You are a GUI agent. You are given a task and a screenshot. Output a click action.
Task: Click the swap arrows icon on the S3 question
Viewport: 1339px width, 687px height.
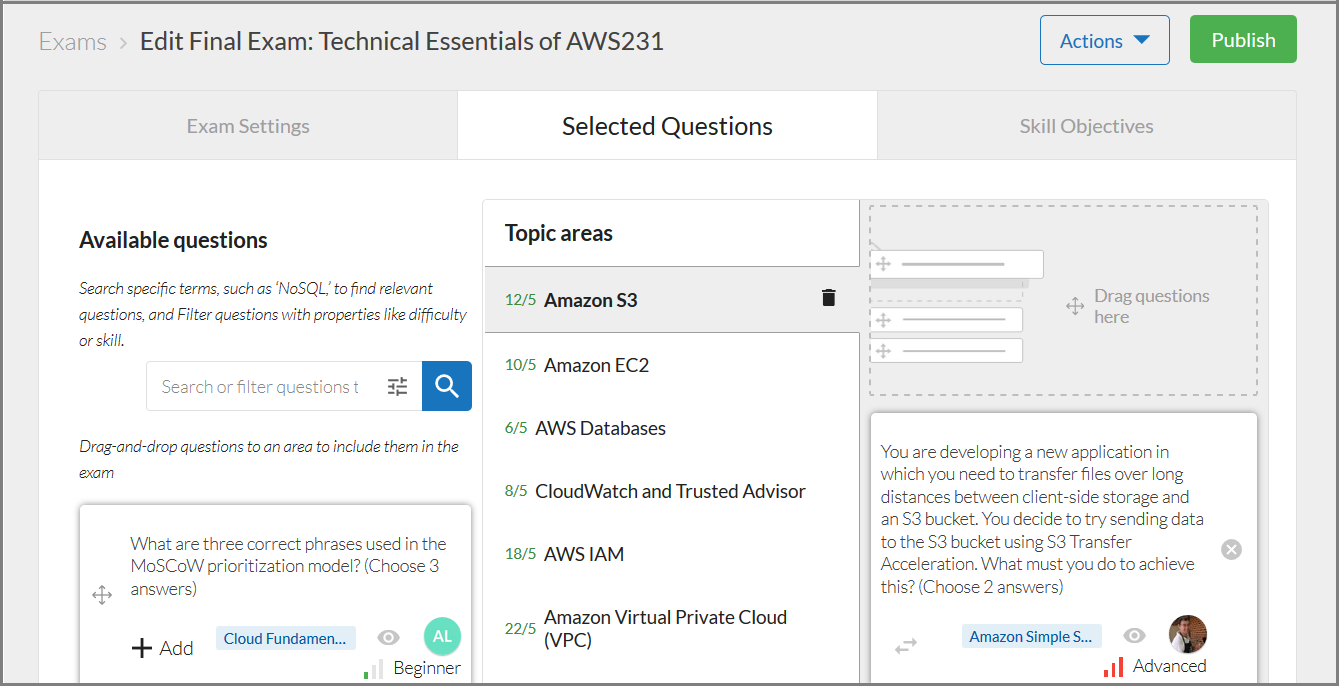[906, 646]
